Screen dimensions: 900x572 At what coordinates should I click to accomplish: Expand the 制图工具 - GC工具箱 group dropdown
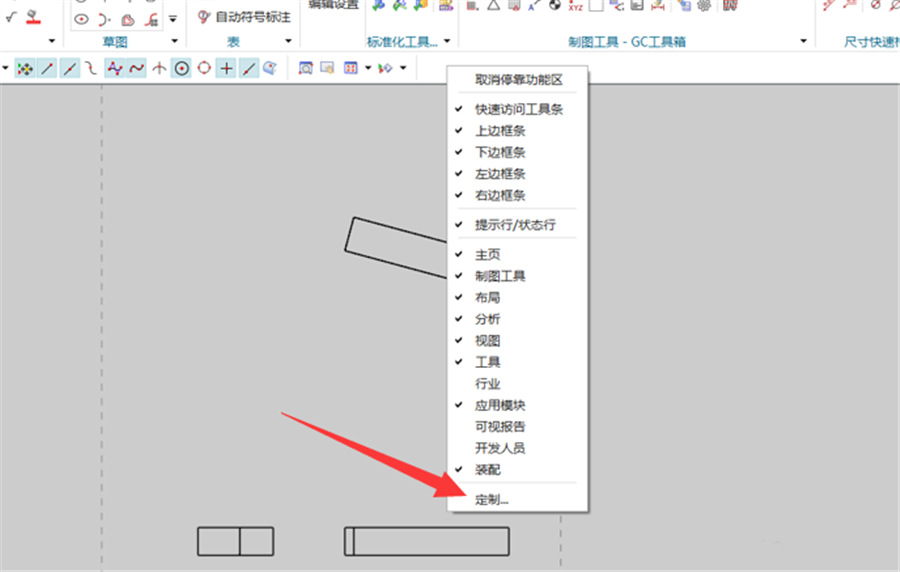coord(804,41)
